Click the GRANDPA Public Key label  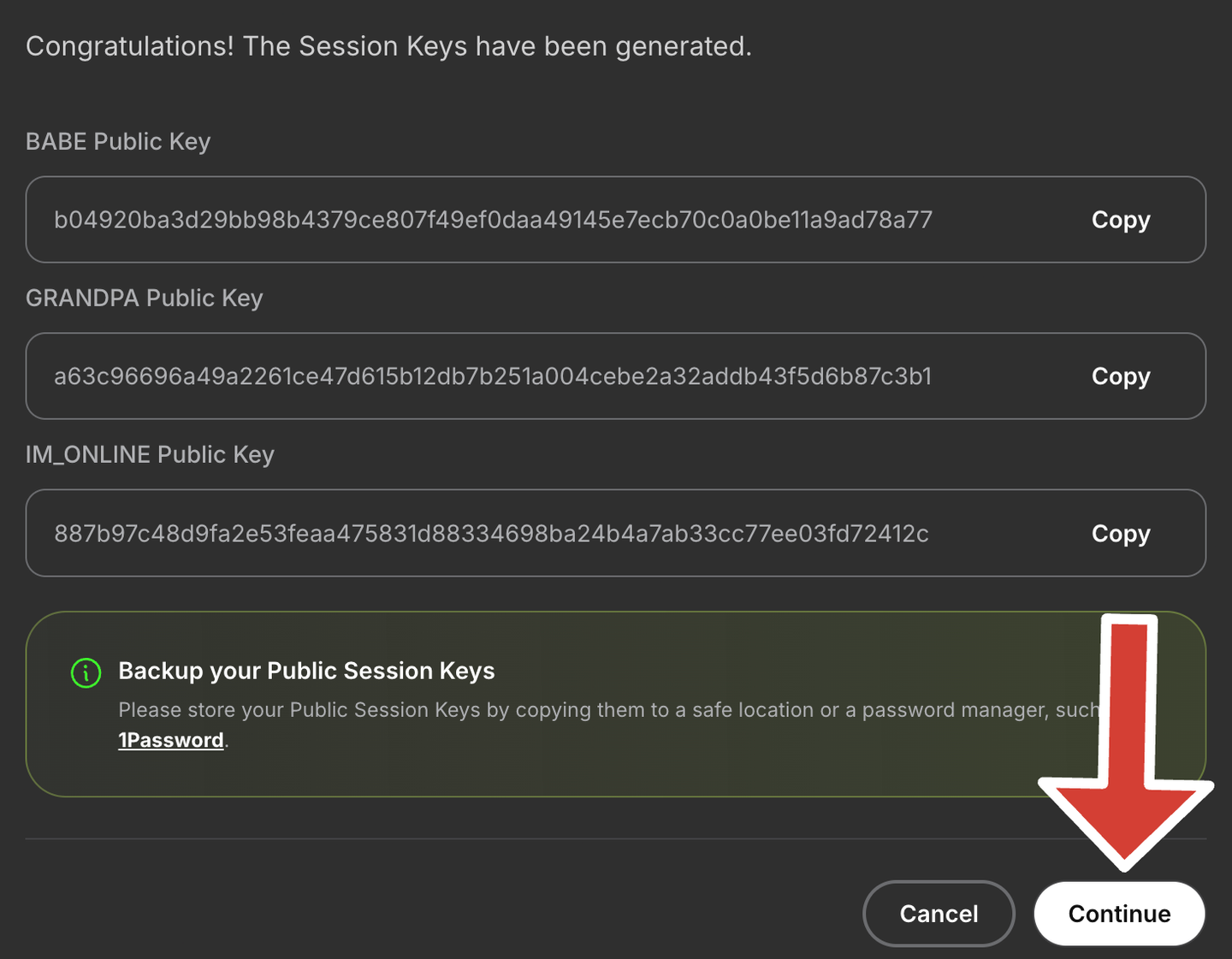[144, 298]
